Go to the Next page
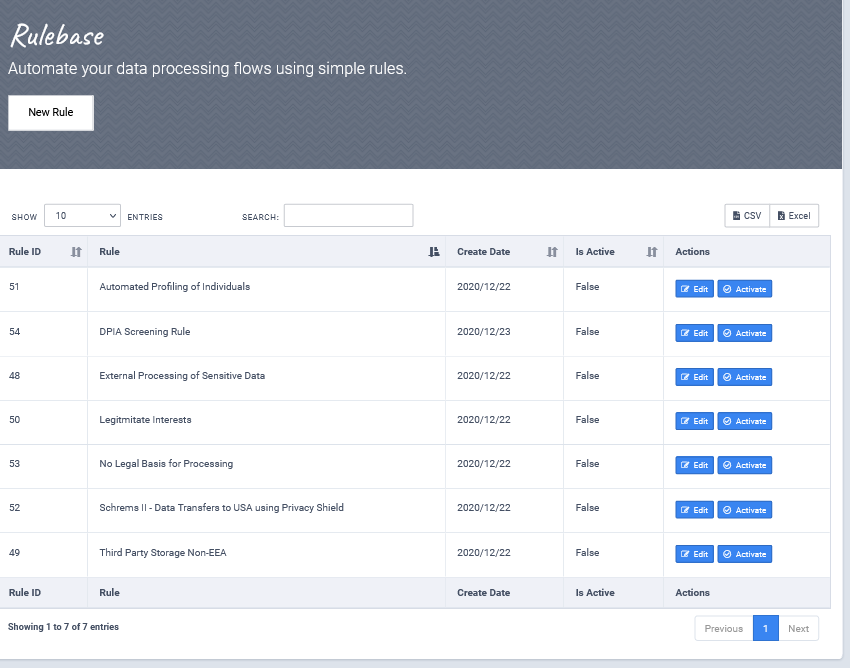 tap(799, 628)
